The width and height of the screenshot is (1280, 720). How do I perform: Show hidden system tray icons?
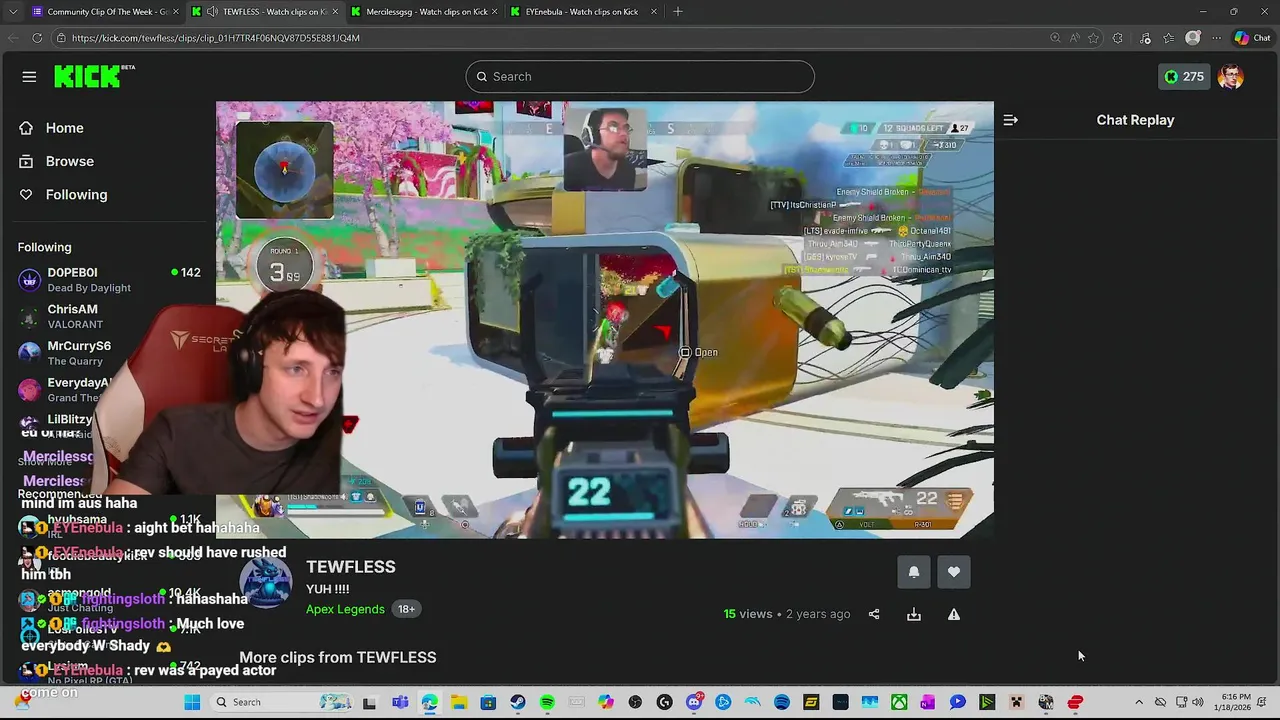[x=1138, y=702]
